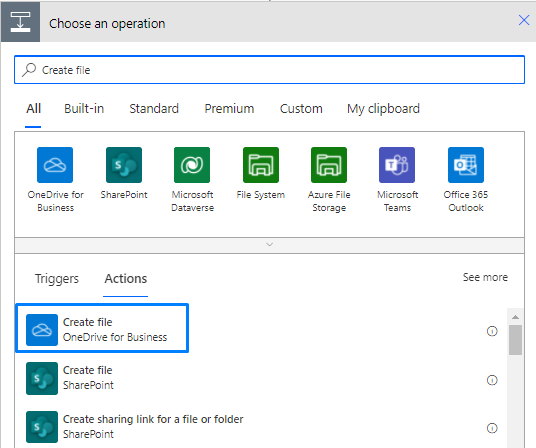Show info for SharePoint Create file action
Viewport: 536px width, 448px height.
click(x=492, y=380)
